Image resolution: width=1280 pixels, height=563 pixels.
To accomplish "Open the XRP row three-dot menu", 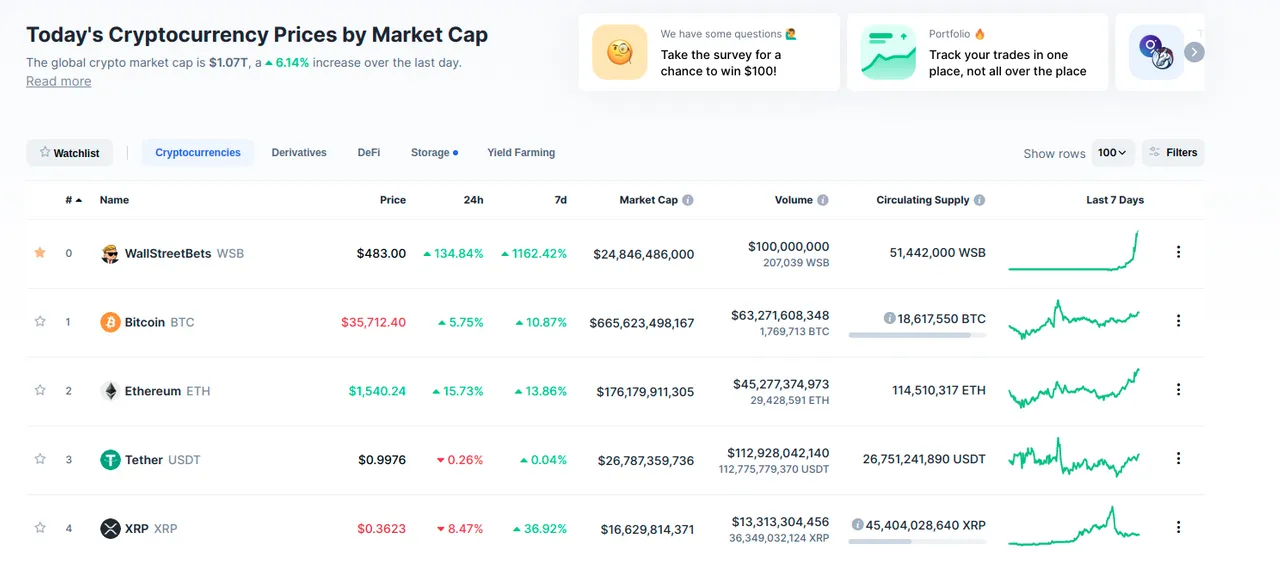I will coord(1178,527).
